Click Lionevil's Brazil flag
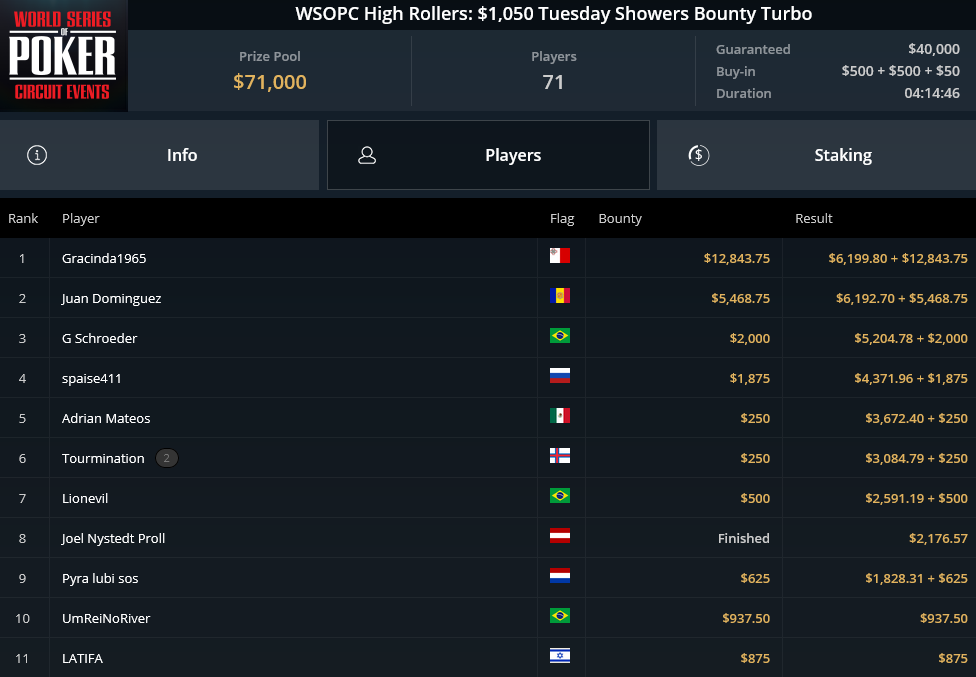This screenshot has height=677, width=976. coord(560,495)
